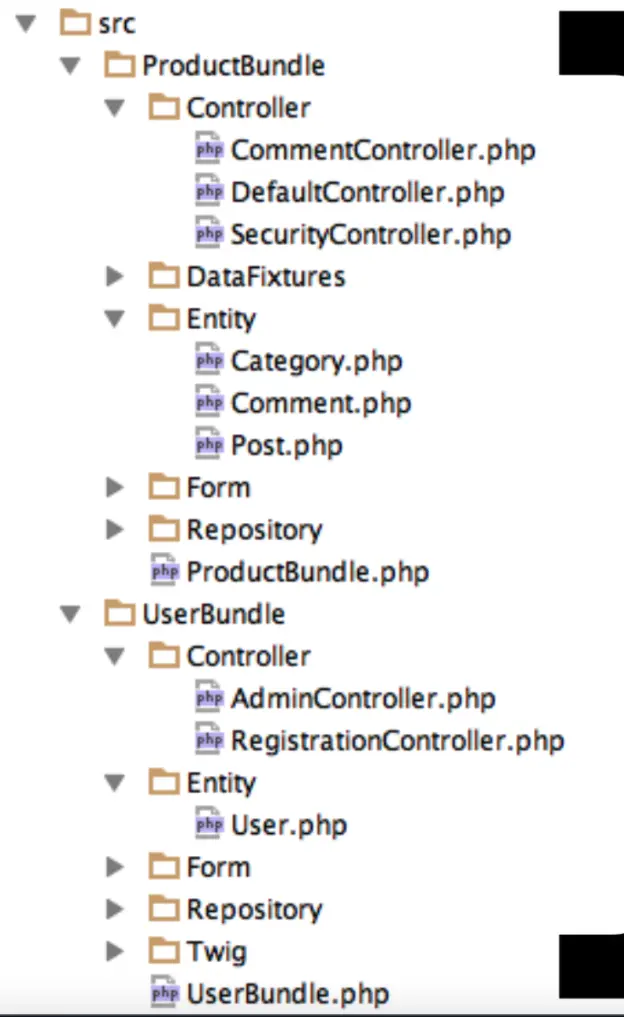
Task: Select the Post.php entity file
Action: [286, 445]
